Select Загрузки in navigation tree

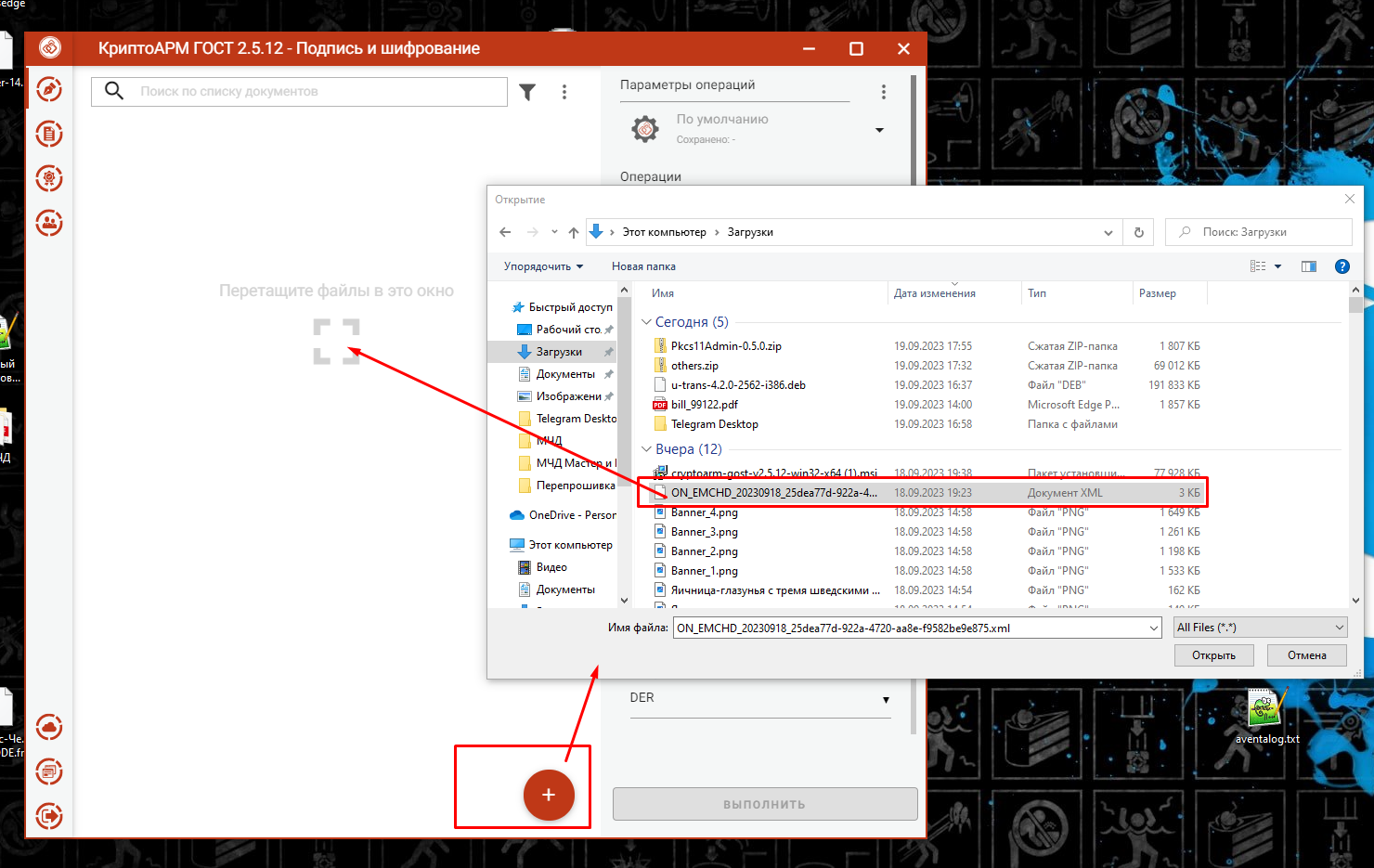click(x=551, y=352)
